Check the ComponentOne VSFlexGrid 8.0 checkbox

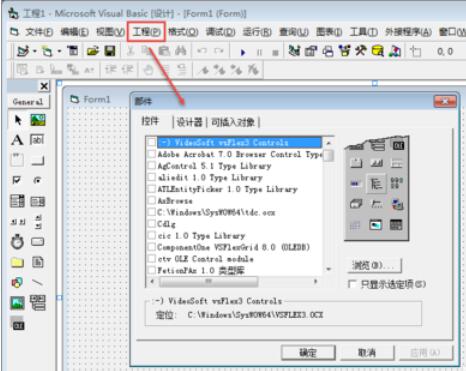(x=152, y=247)
